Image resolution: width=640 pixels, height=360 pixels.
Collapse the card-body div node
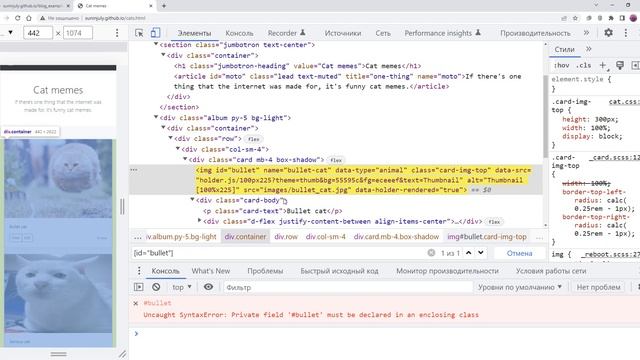pyautogui.click(x=192, y=200)
